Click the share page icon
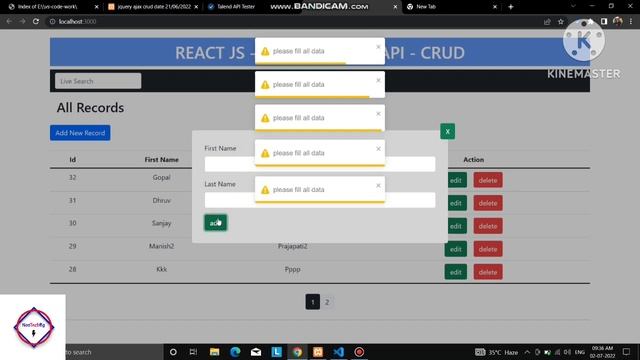The width and height of the screenshot is (640, 360). click(x=547, y=22)
